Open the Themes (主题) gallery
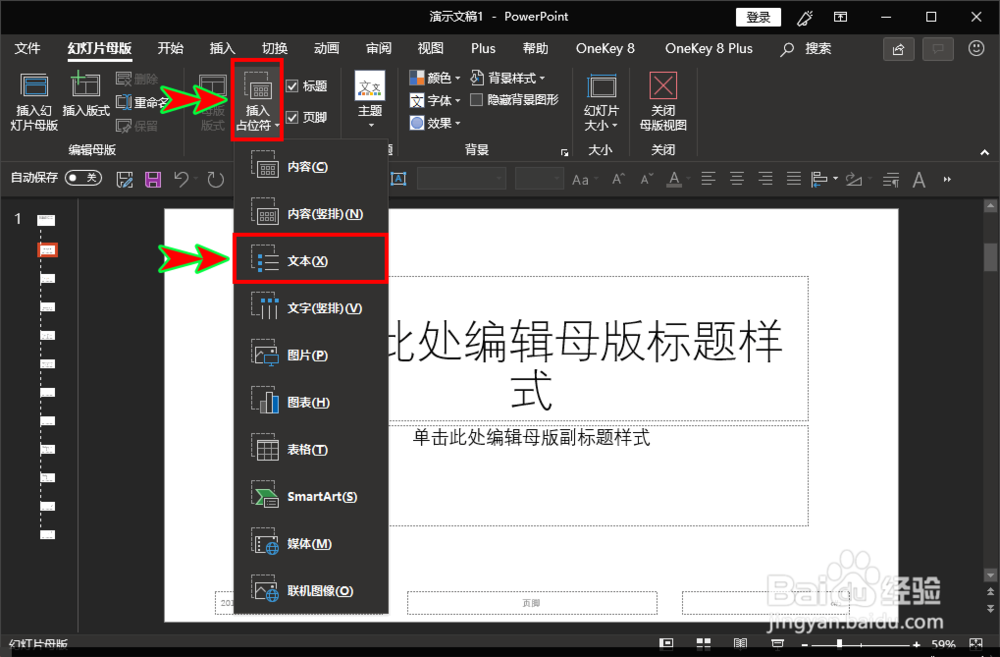The height and width of the screenshot is (657, 1000). (370, 99)
